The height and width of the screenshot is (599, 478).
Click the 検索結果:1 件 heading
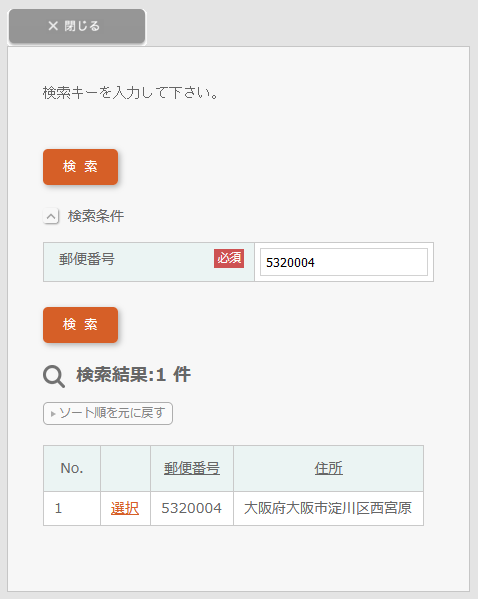click(133, 374)
